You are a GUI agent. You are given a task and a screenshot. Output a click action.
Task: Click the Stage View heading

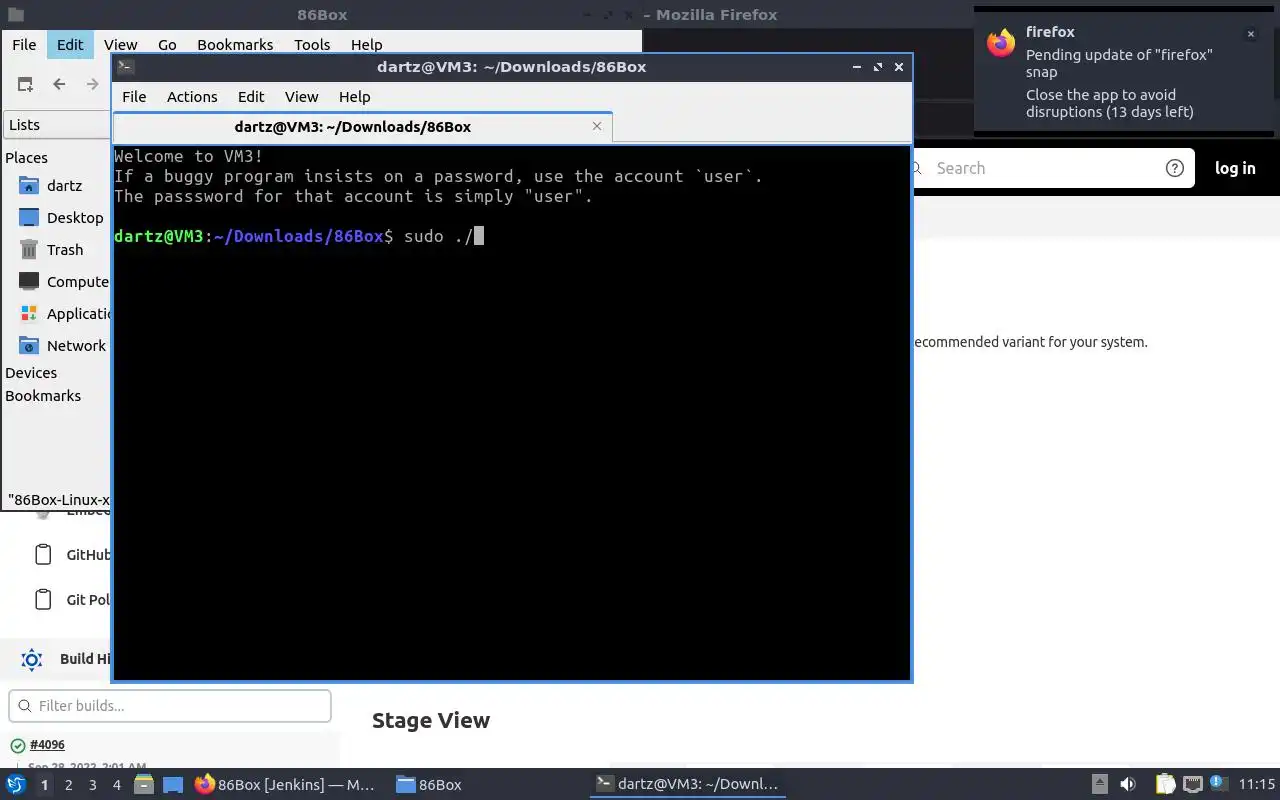431,721
